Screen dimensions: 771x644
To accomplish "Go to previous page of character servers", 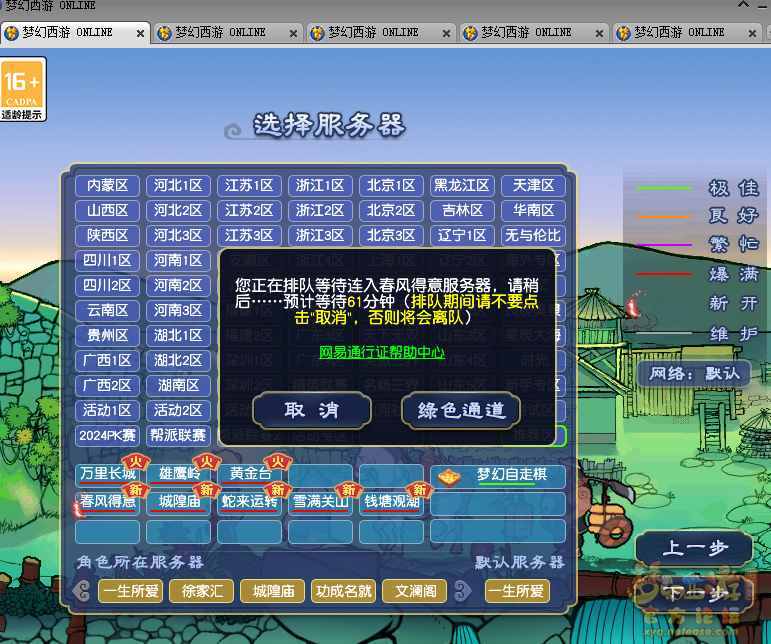I will pos(83,591).
